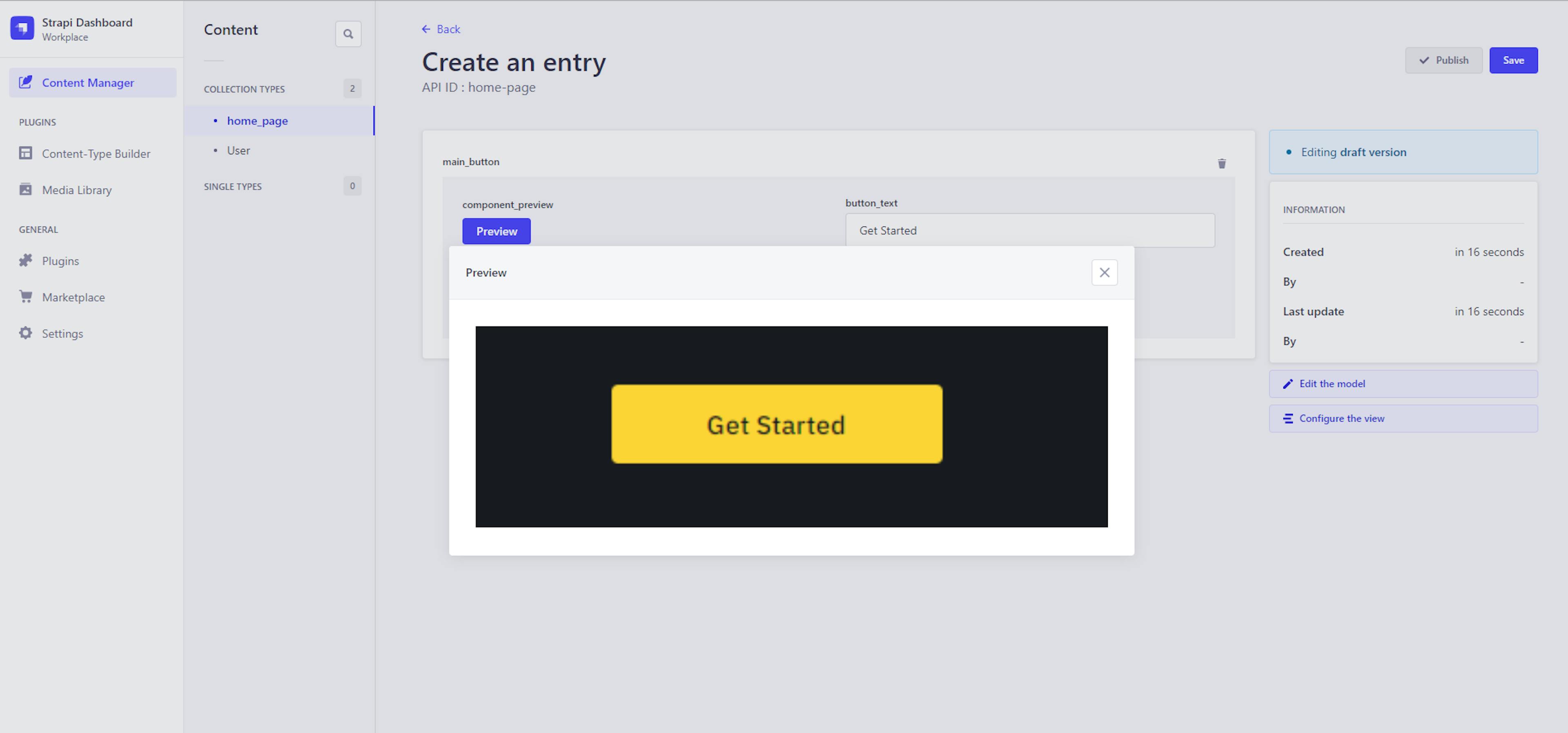The image size is (1568, 733).
Task: Click the Media Library icon
Action: tap(25, 190)
